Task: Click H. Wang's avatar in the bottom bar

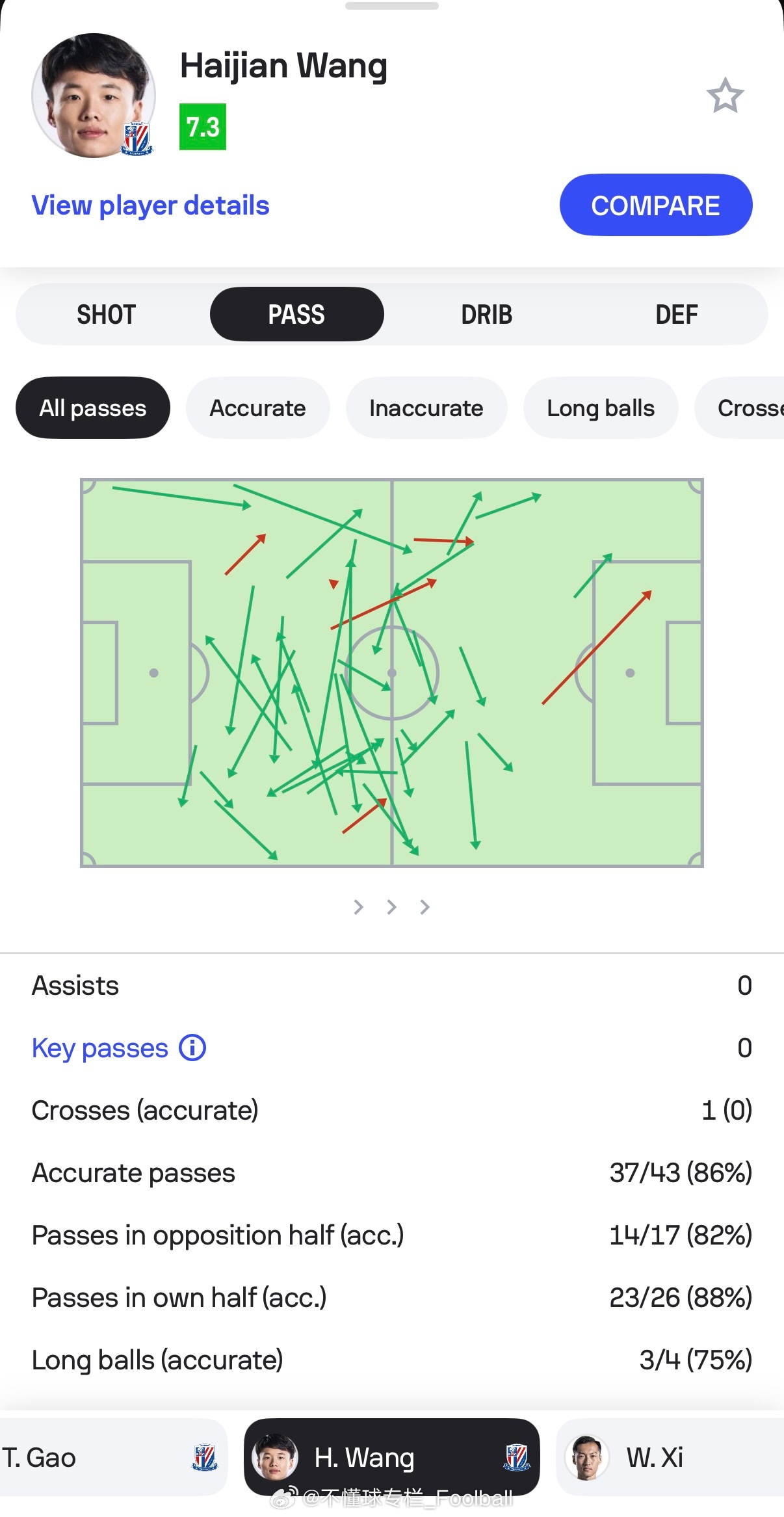Action: (275, 1457)
